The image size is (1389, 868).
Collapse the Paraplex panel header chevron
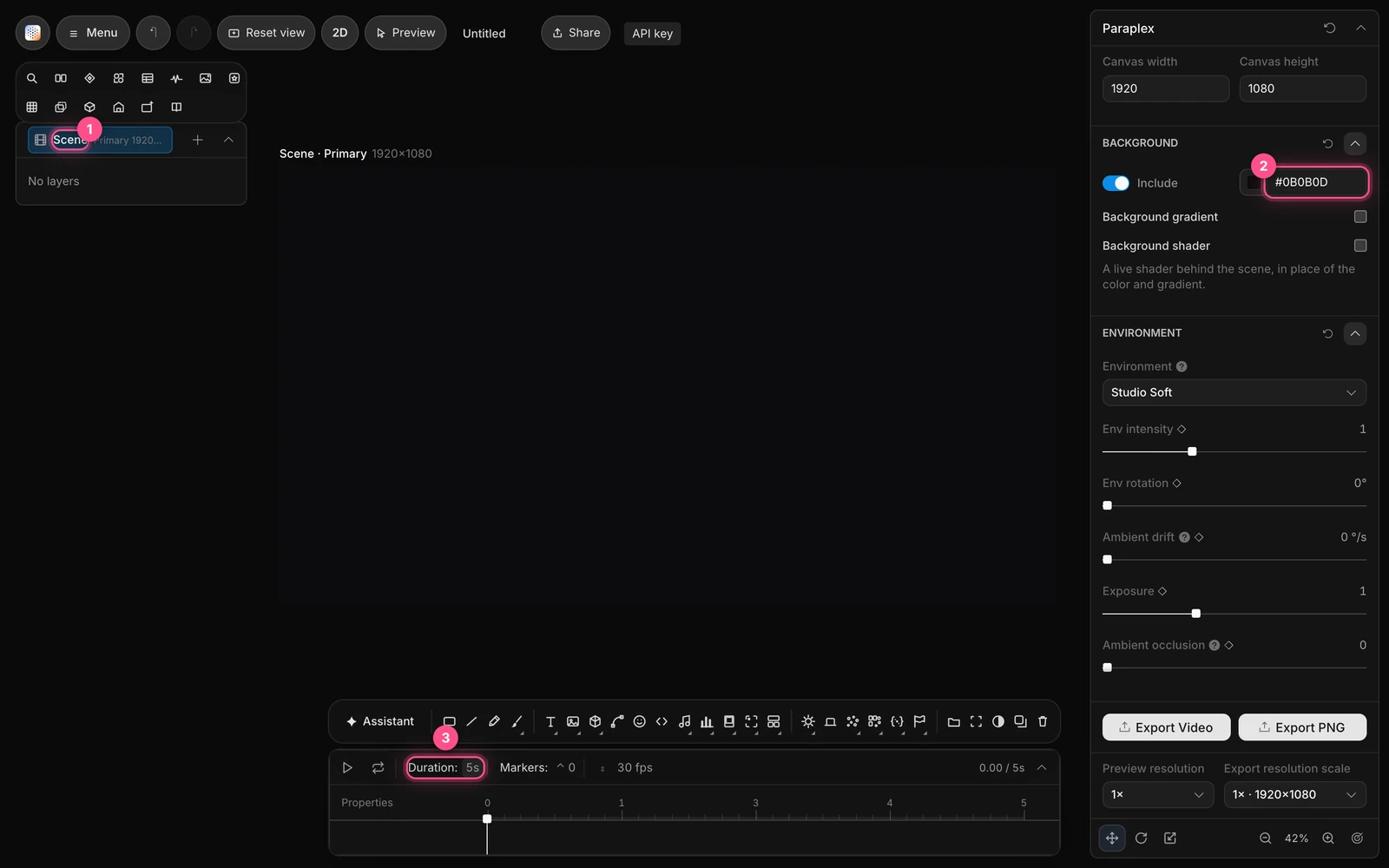tap(1360, 28)
